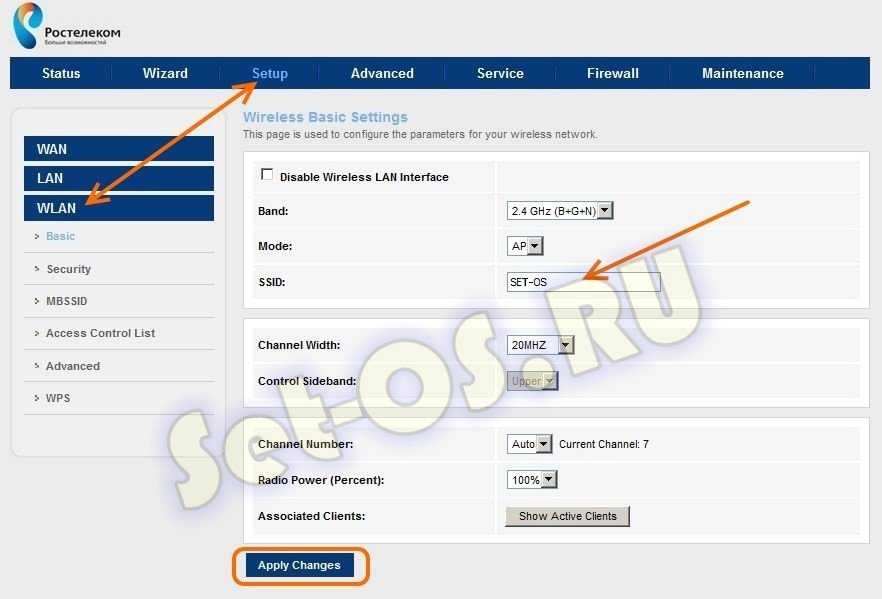Open the Status menu tab
The width and height of the screenshot is (882, 599).
coord(61,73)
